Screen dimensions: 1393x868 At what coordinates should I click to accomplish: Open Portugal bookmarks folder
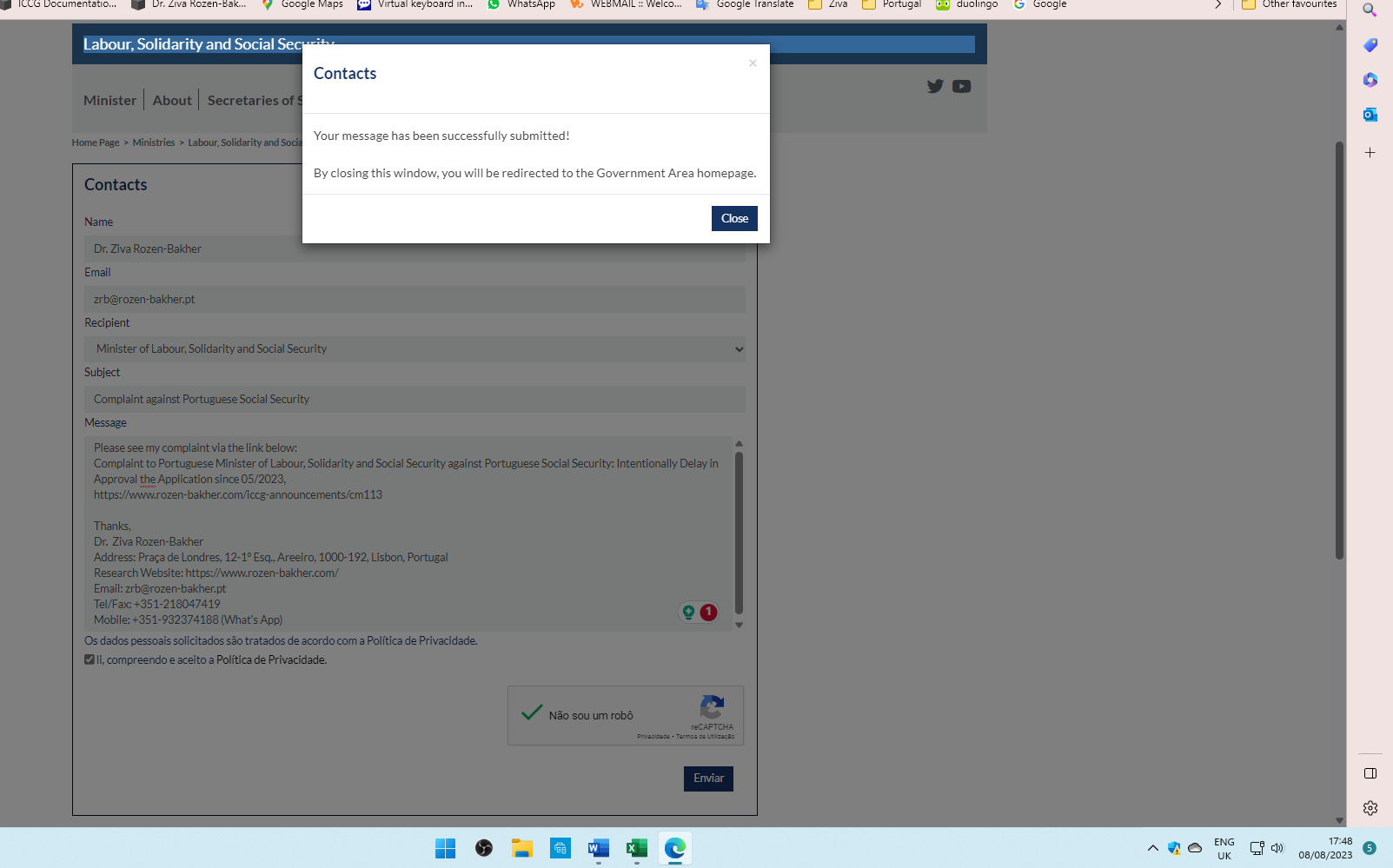(892, 5)
